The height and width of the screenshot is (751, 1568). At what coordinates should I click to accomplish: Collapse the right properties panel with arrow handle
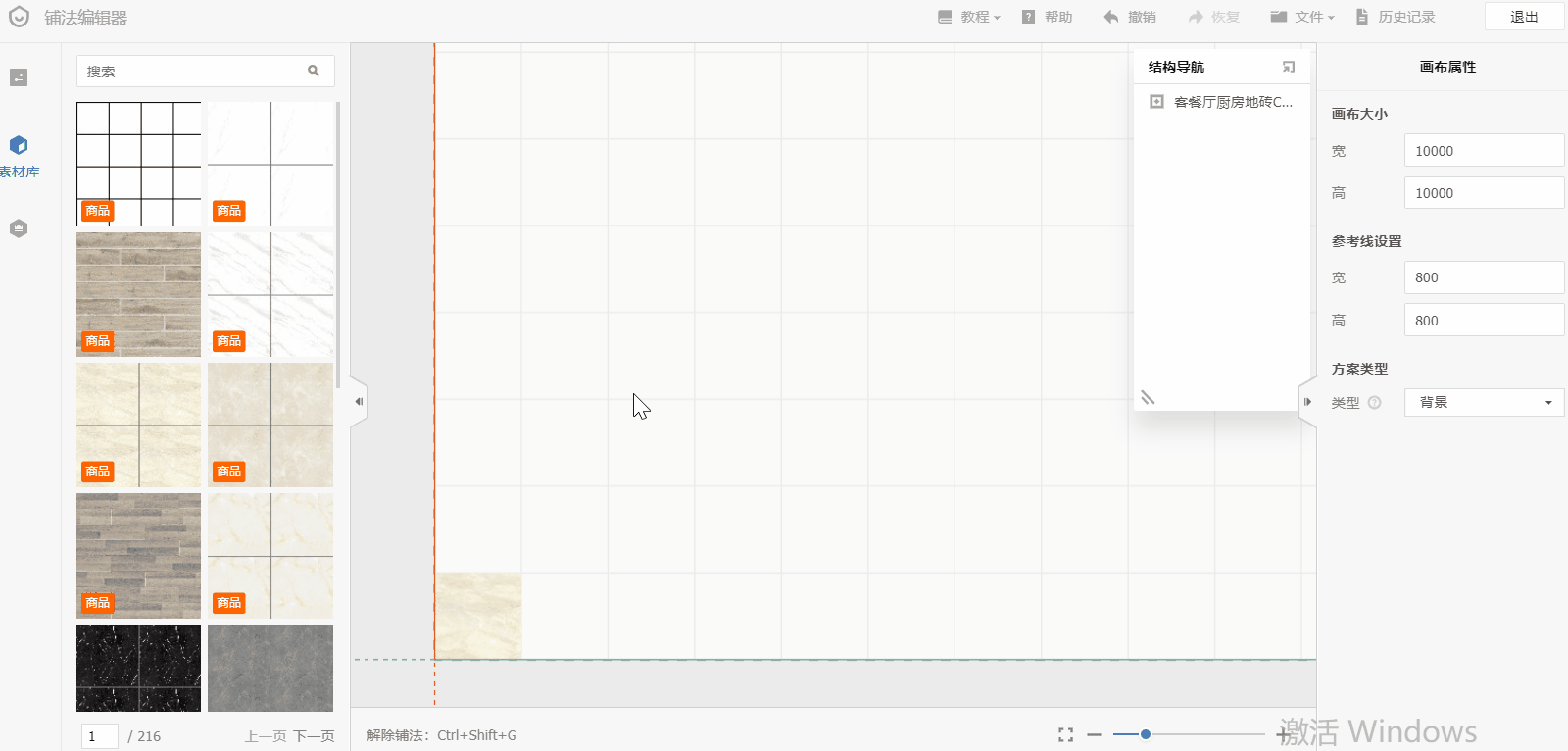coord(1307,402)
